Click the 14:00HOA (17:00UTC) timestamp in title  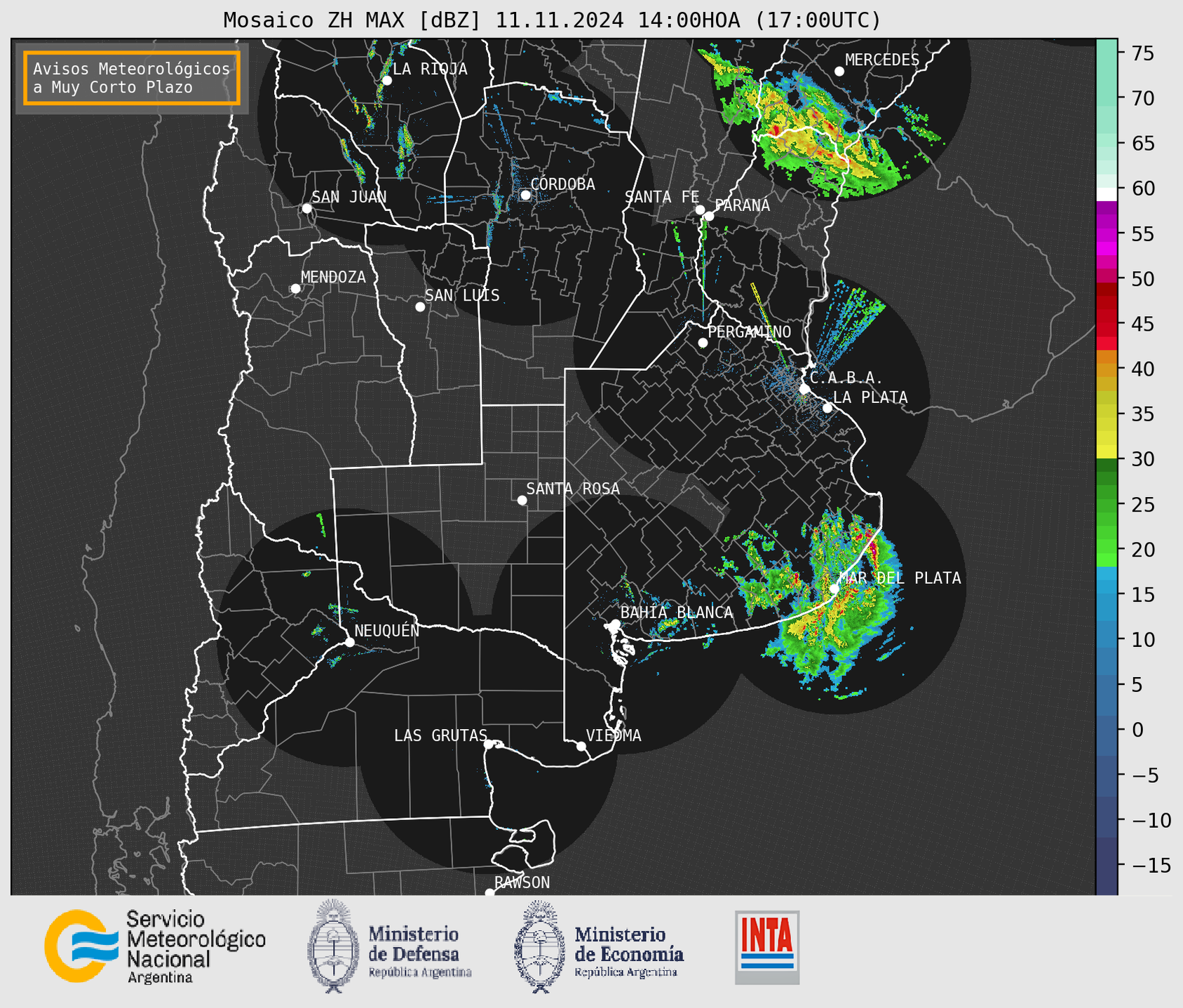(759, 20)
